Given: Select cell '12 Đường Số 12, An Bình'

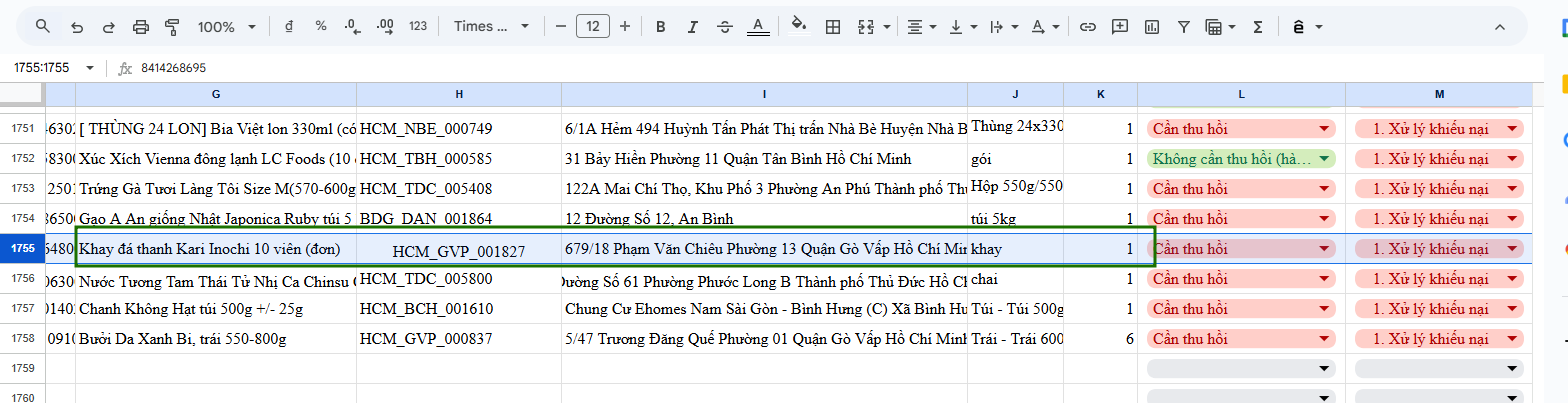Looking at the screenshot, I should 764,219.
